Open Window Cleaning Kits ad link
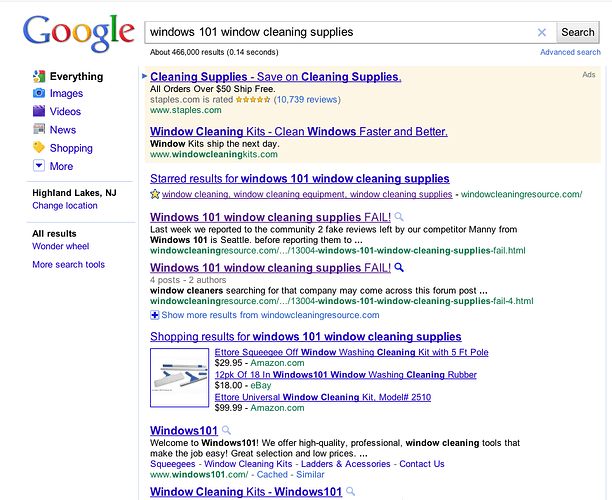 [299, 132]
